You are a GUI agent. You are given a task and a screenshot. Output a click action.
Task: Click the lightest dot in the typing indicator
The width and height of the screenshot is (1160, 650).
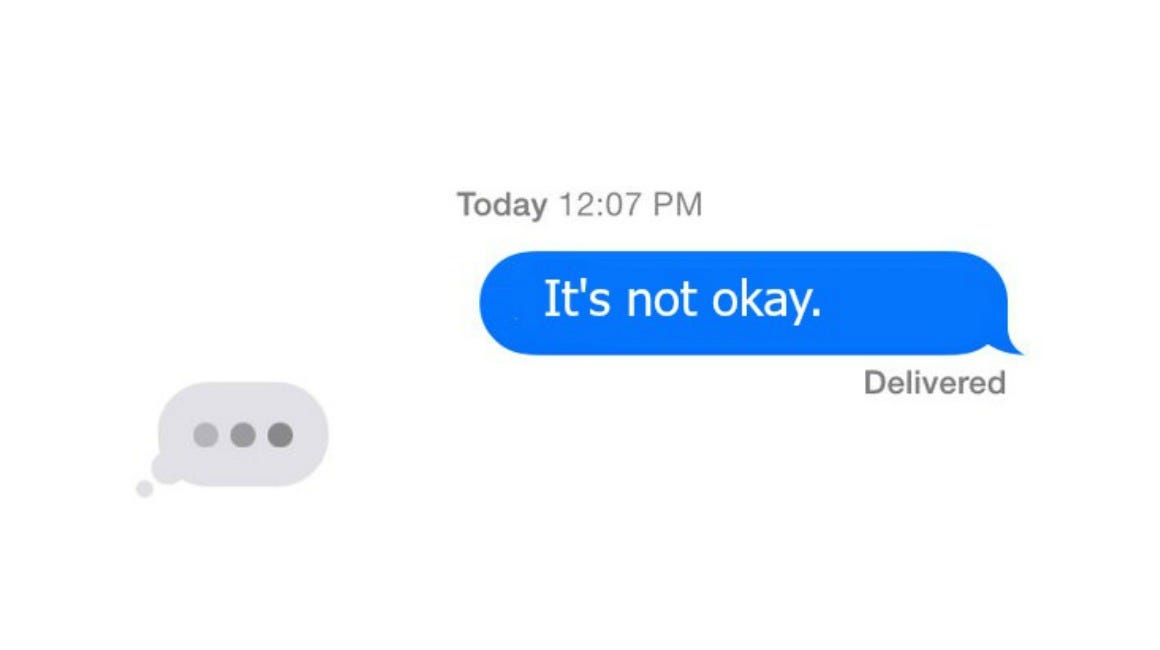click(206, 435)
